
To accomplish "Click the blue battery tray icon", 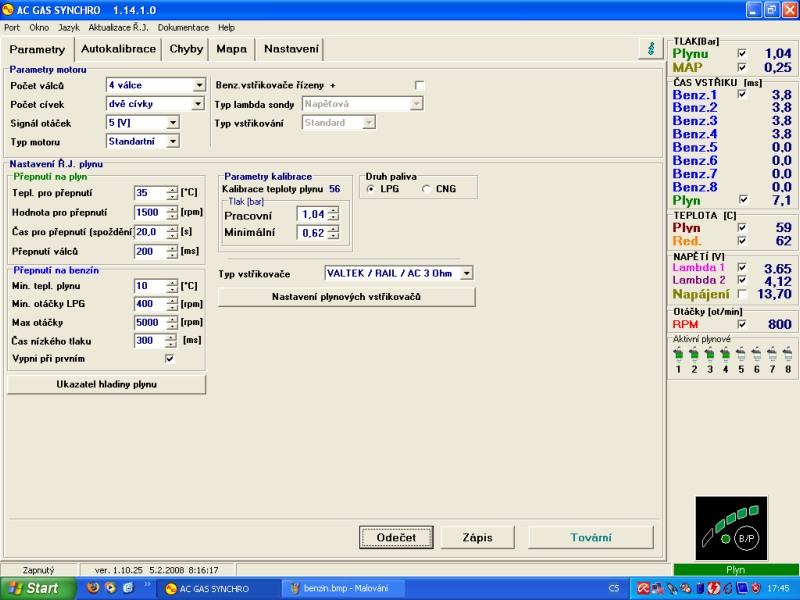I will point(700,588).
